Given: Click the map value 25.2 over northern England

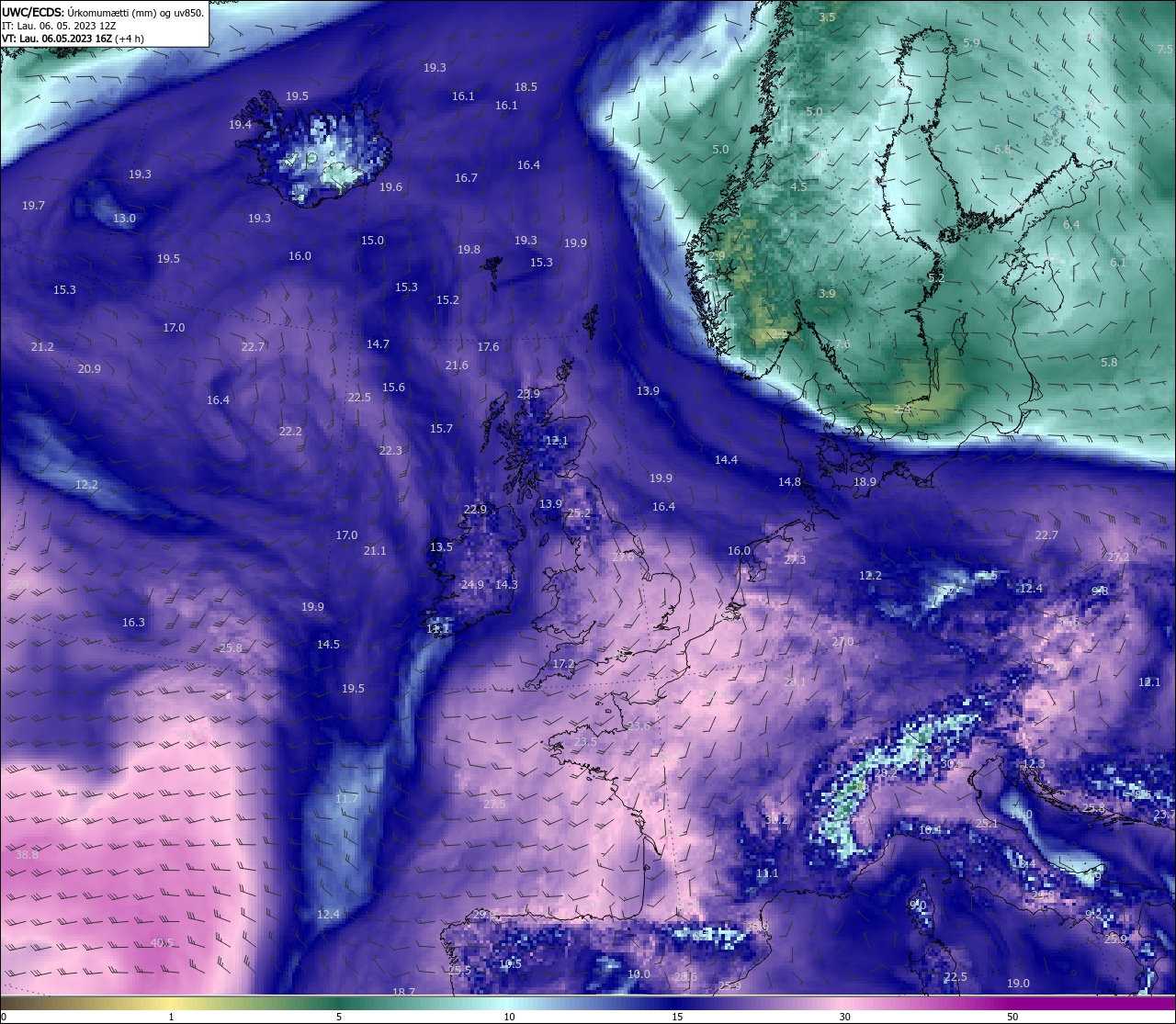Looking at the screenshot, I should click(x=579, y=513).
